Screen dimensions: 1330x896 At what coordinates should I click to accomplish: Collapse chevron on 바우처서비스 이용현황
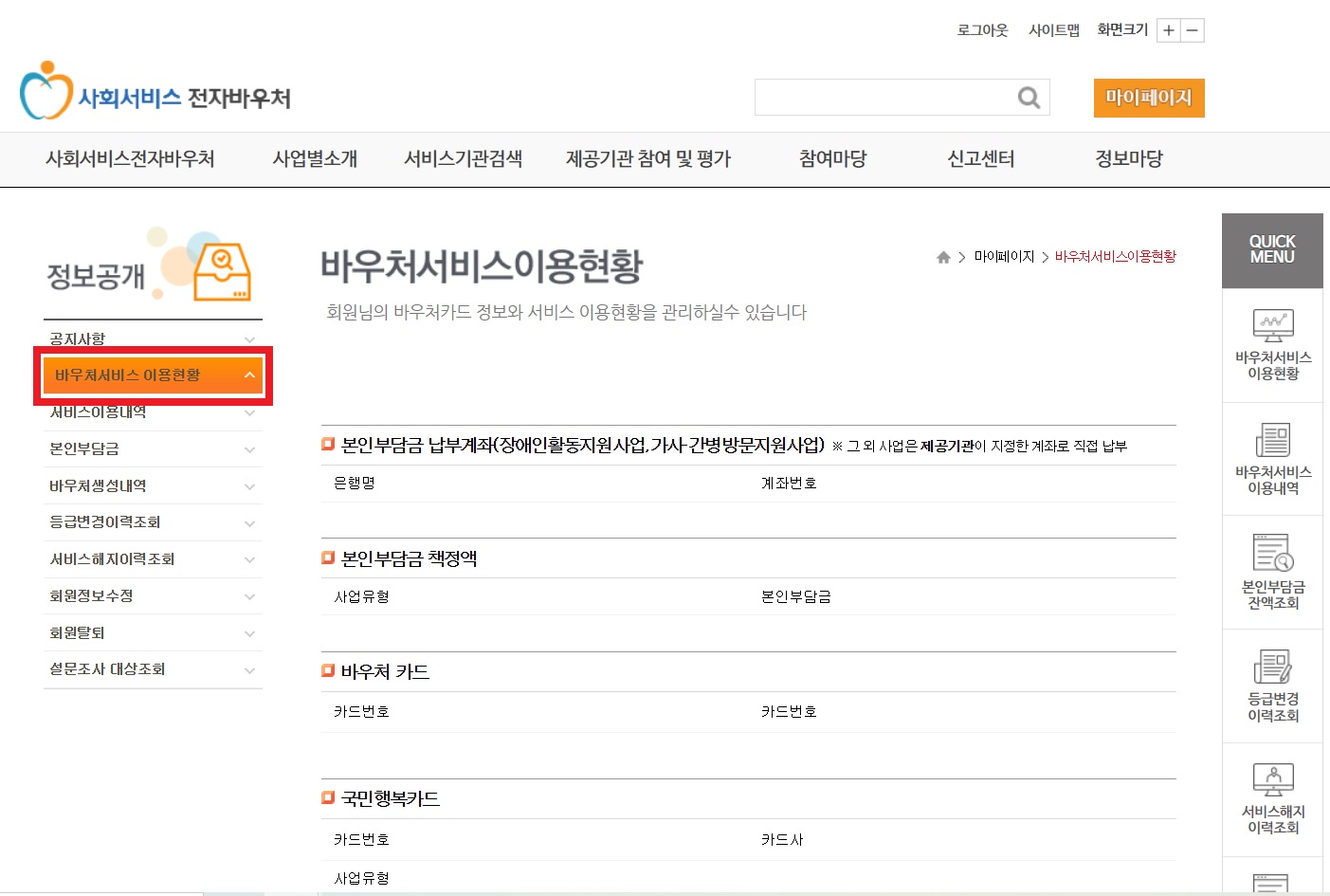249,375
